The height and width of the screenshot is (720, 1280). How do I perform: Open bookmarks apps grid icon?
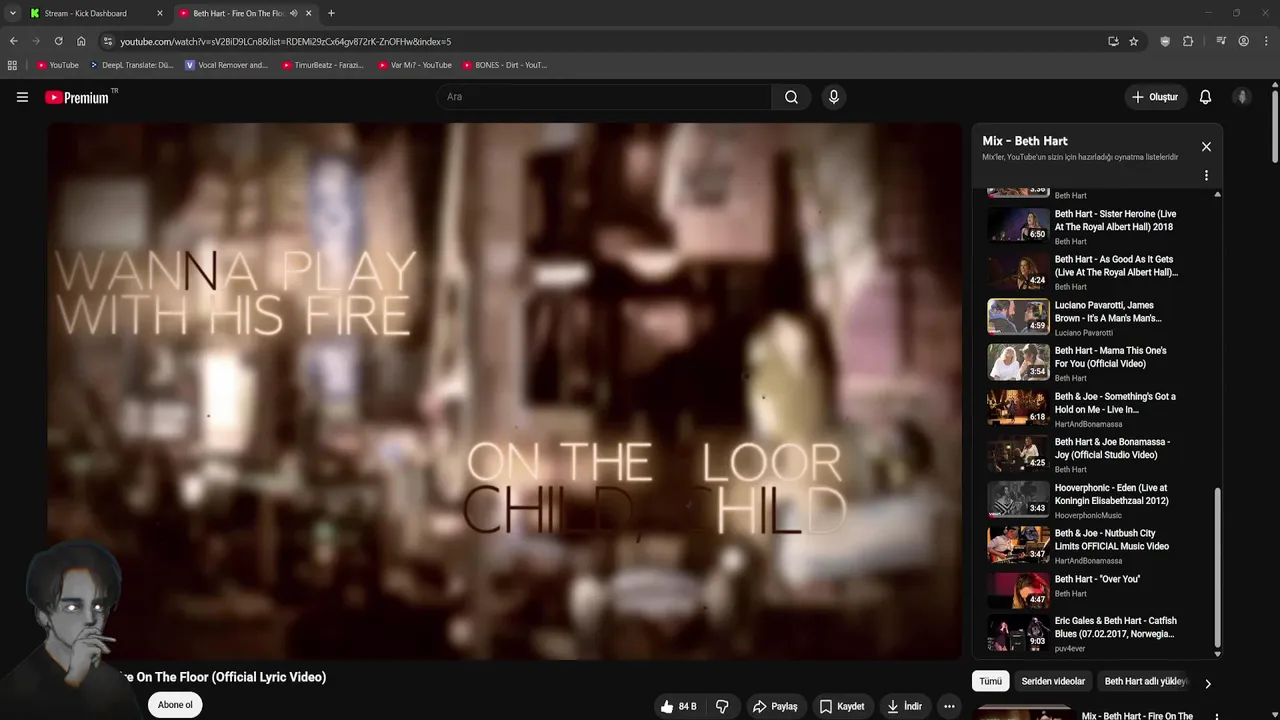tap(12, 65)
